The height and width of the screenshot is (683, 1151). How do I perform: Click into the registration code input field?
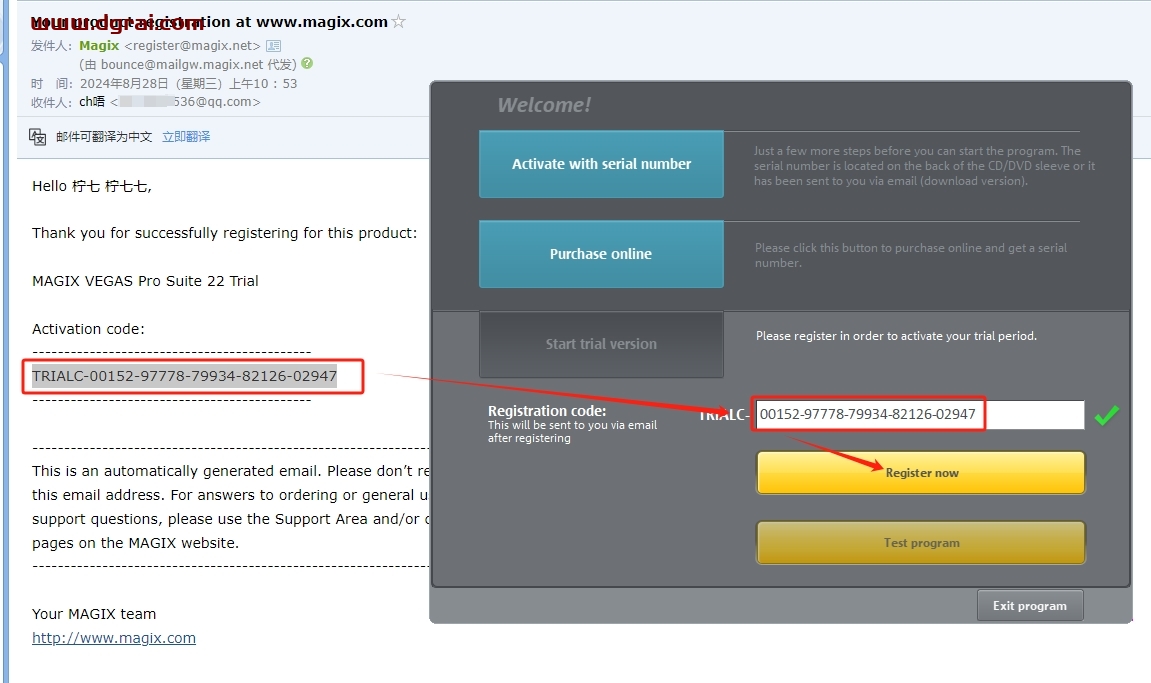[920, 414]
